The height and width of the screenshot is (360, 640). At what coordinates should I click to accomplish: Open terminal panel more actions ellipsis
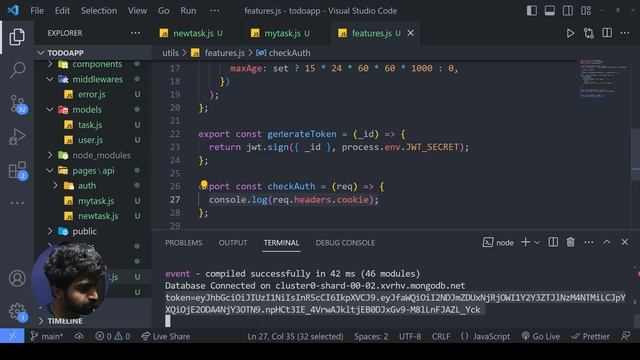point(589,242)
